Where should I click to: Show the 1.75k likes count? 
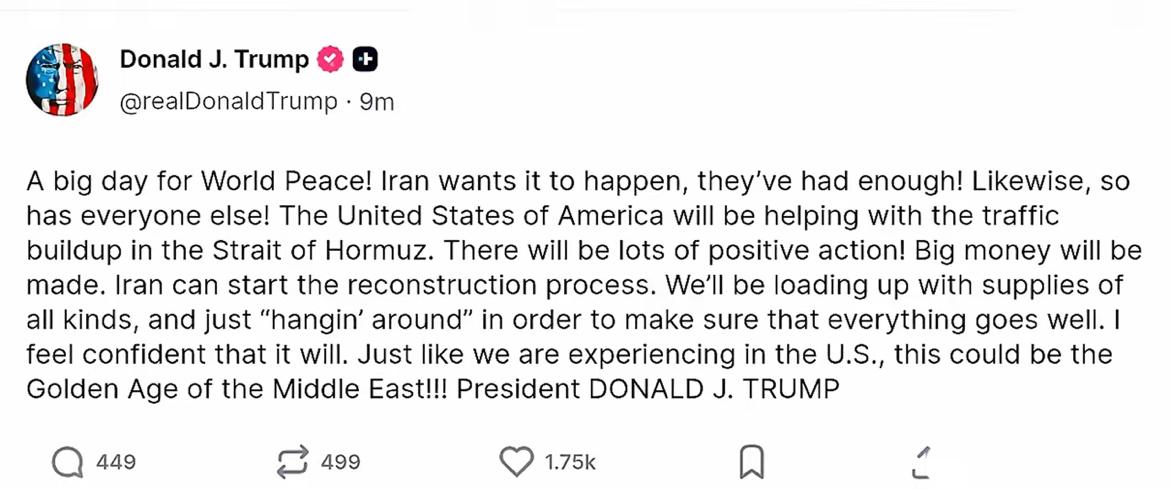point(570,462)
